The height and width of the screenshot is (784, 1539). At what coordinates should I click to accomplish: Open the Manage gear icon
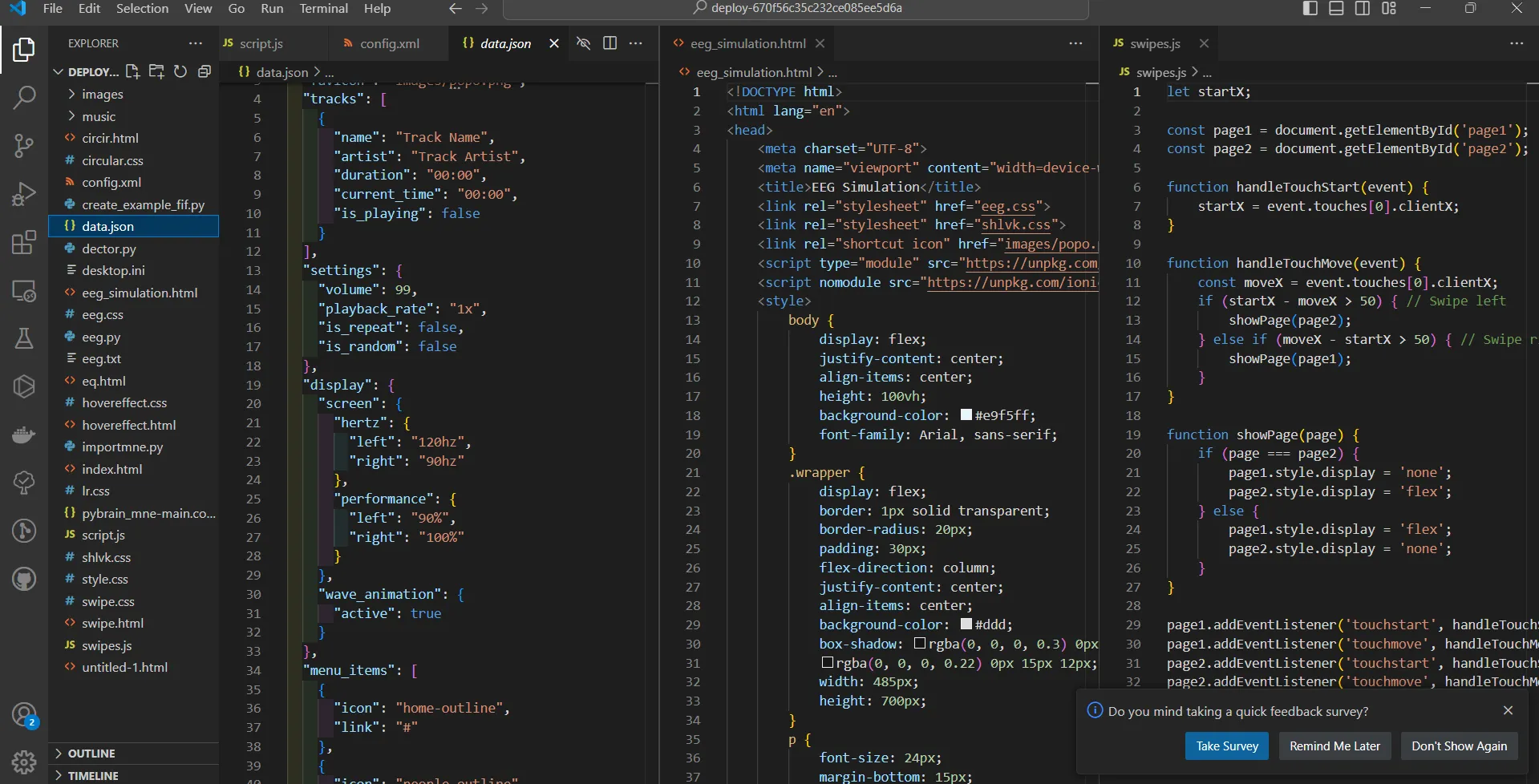24,762
